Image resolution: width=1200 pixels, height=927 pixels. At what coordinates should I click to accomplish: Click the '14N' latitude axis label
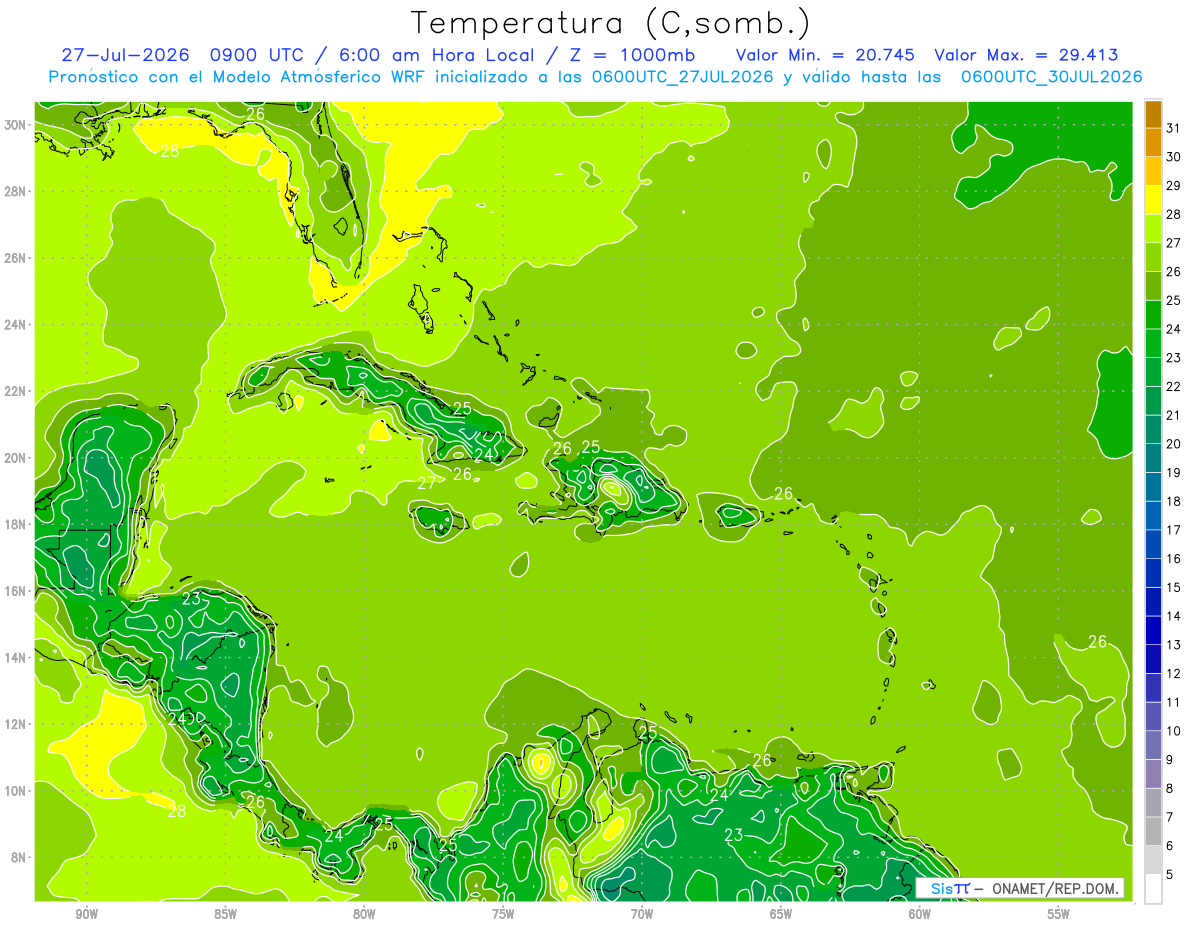(14, 657)
